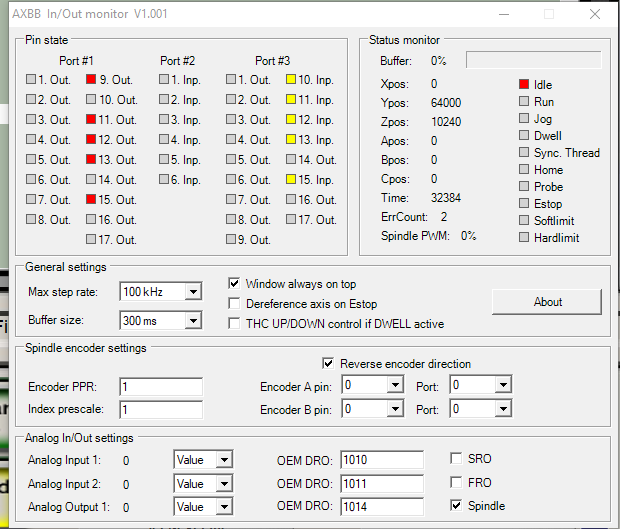This screenshot has height=529, width=620.
Task: Click the red Idle status indicator
Action: coord(524,84)
